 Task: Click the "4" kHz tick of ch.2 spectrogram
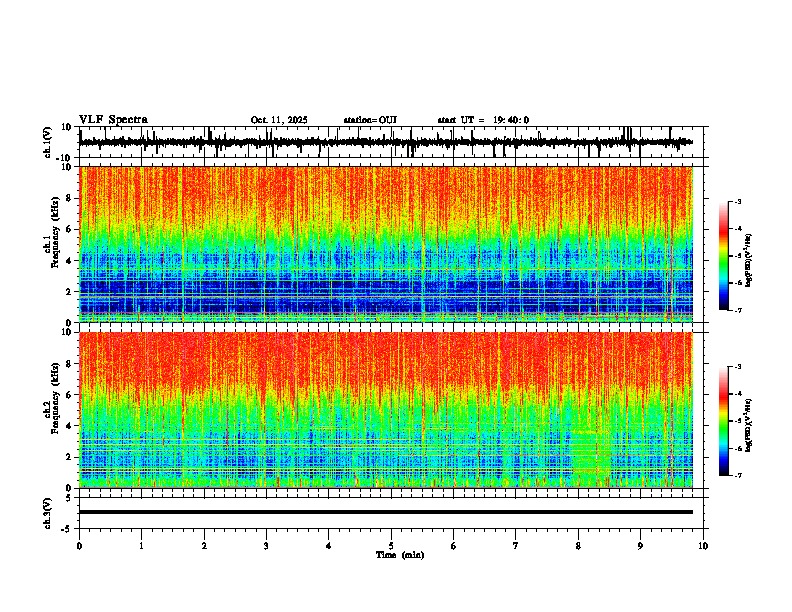click(70, 426)
